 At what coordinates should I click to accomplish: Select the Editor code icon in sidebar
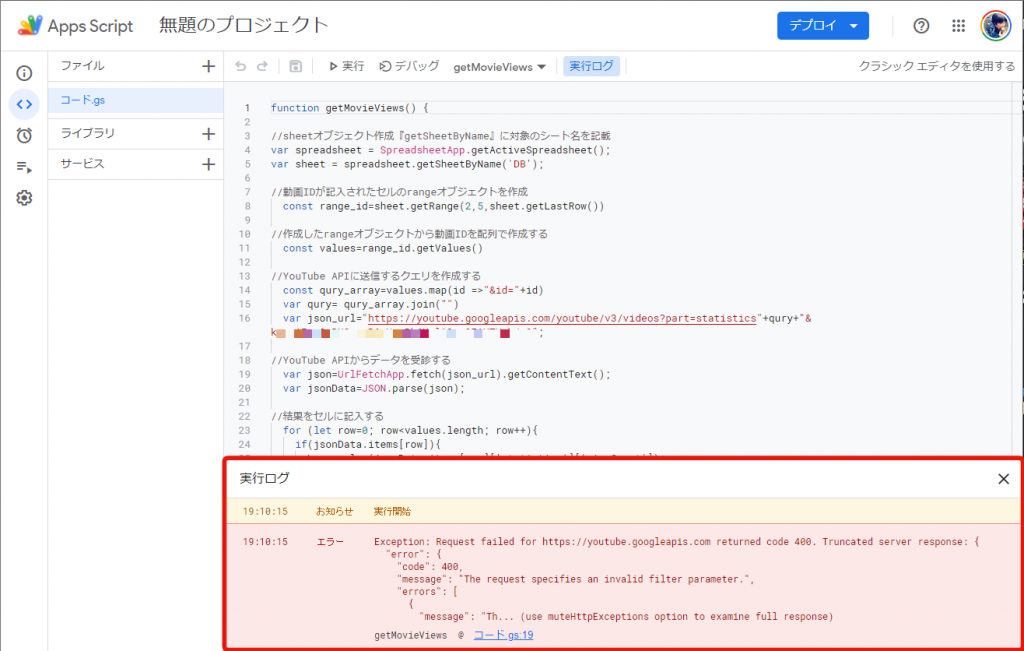(24, 105)
